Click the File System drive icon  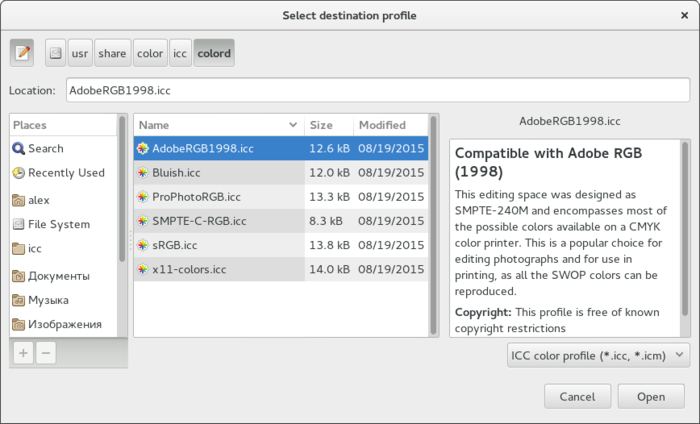(x=18, y=224)
